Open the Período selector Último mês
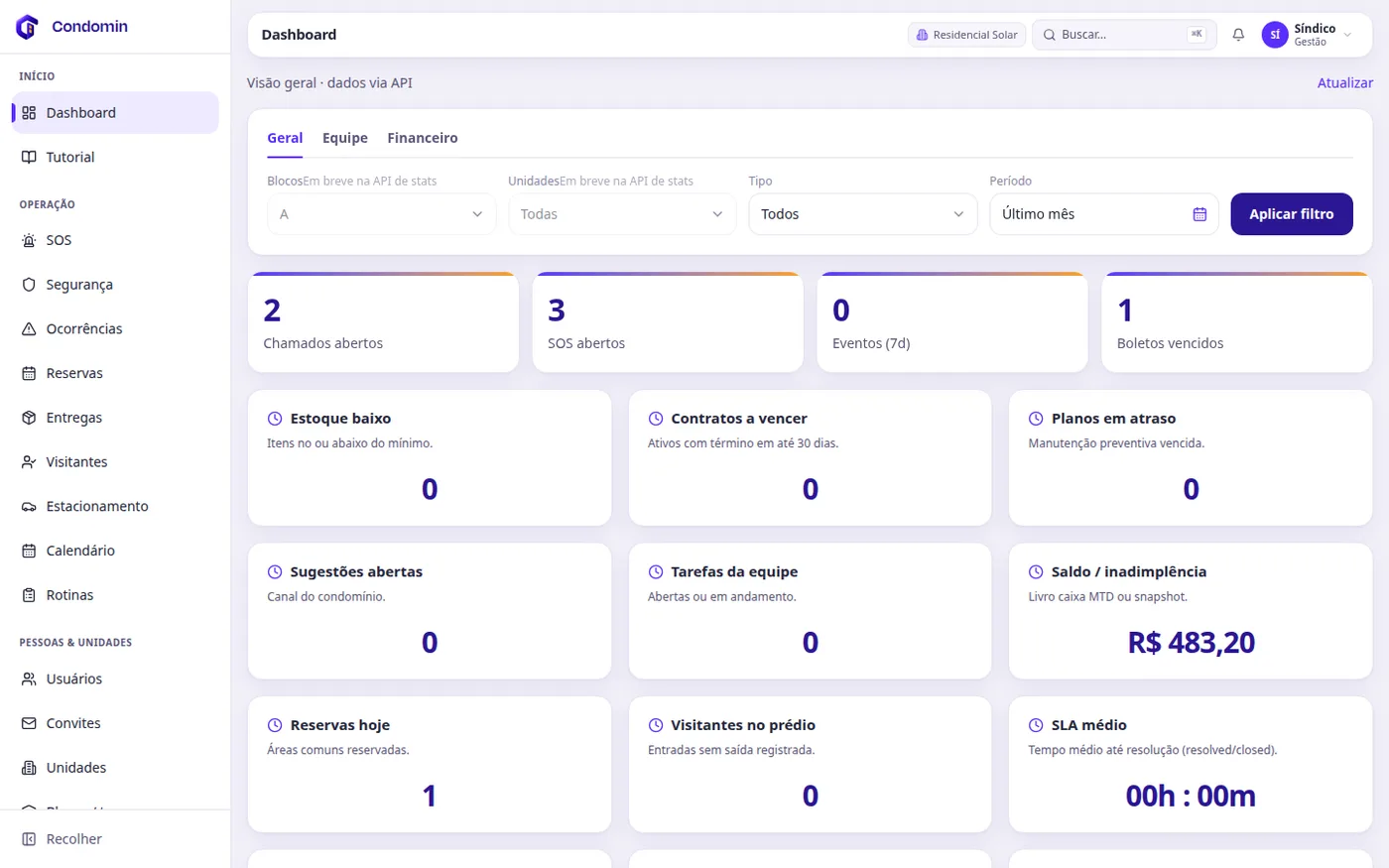This screenshot has width=1389, height=868. pos(1104,214)
